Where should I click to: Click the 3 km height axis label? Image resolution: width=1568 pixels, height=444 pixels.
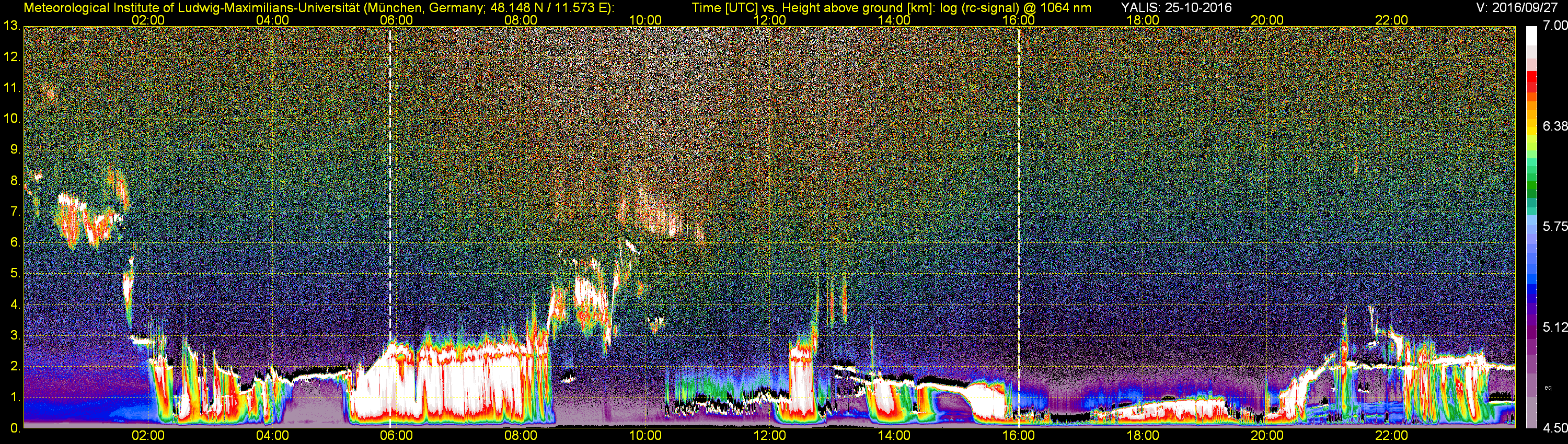[x=15, y=335]
